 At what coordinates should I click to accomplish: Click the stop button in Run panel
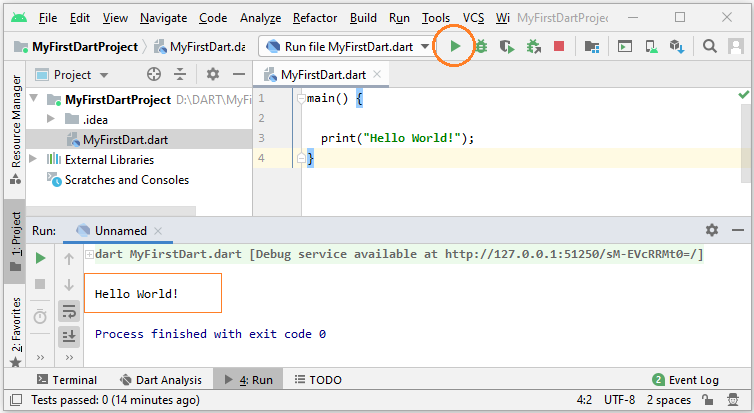click(x=40, y=285)
